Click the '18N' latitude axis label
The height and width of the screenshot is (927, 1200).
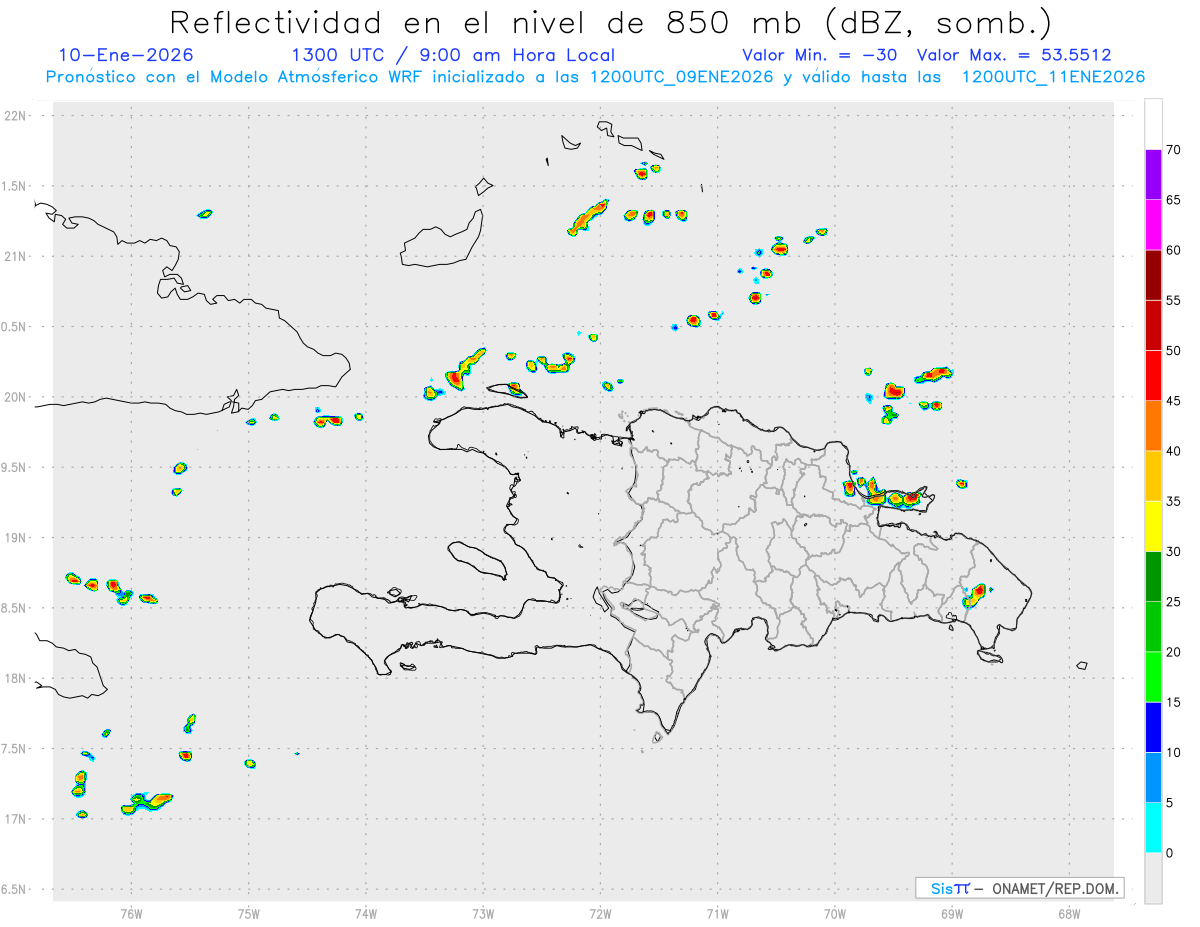pyautogui.click(x=17, y=678)
